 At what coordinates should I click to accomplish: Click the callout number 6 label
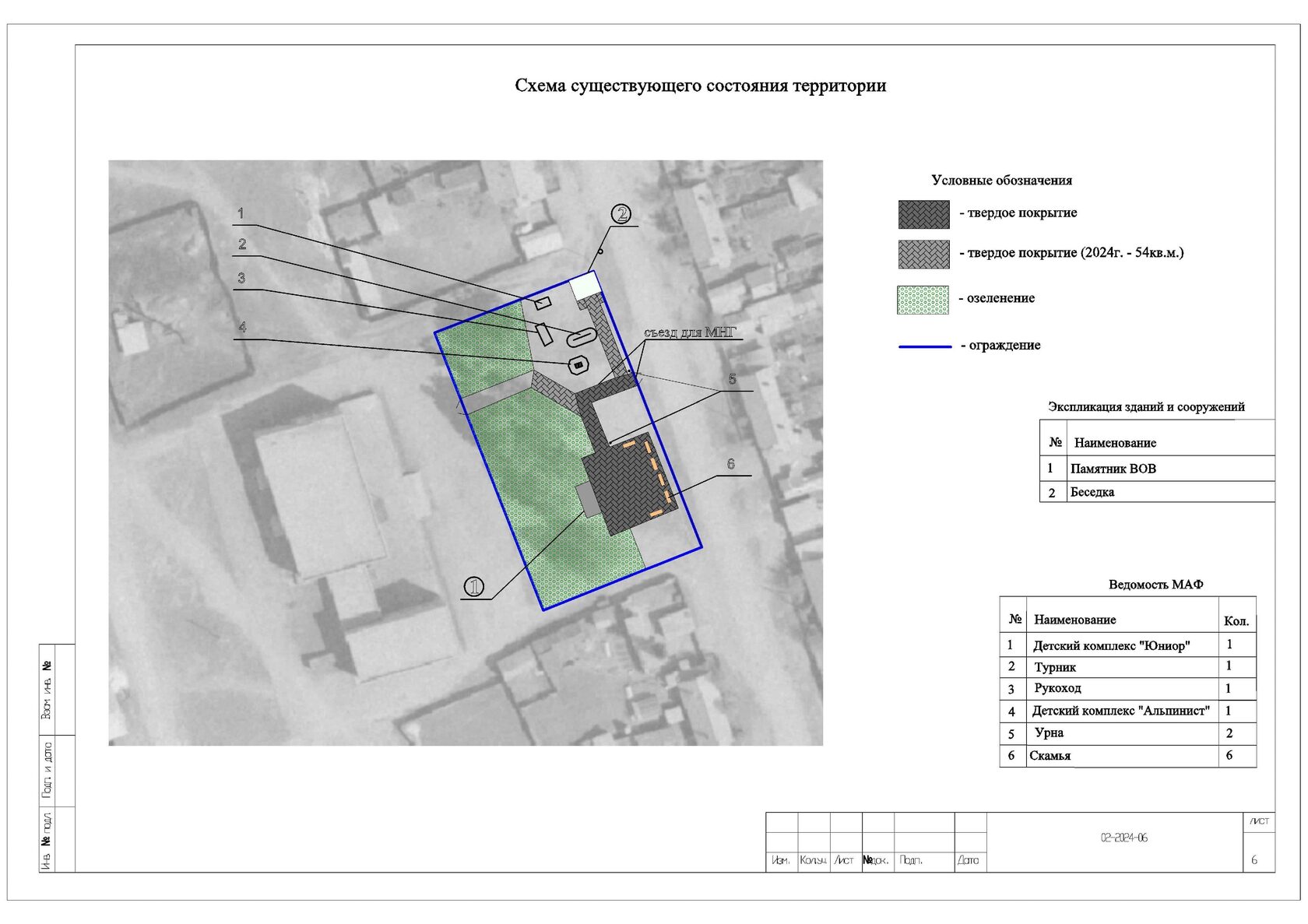pos(730,465)
